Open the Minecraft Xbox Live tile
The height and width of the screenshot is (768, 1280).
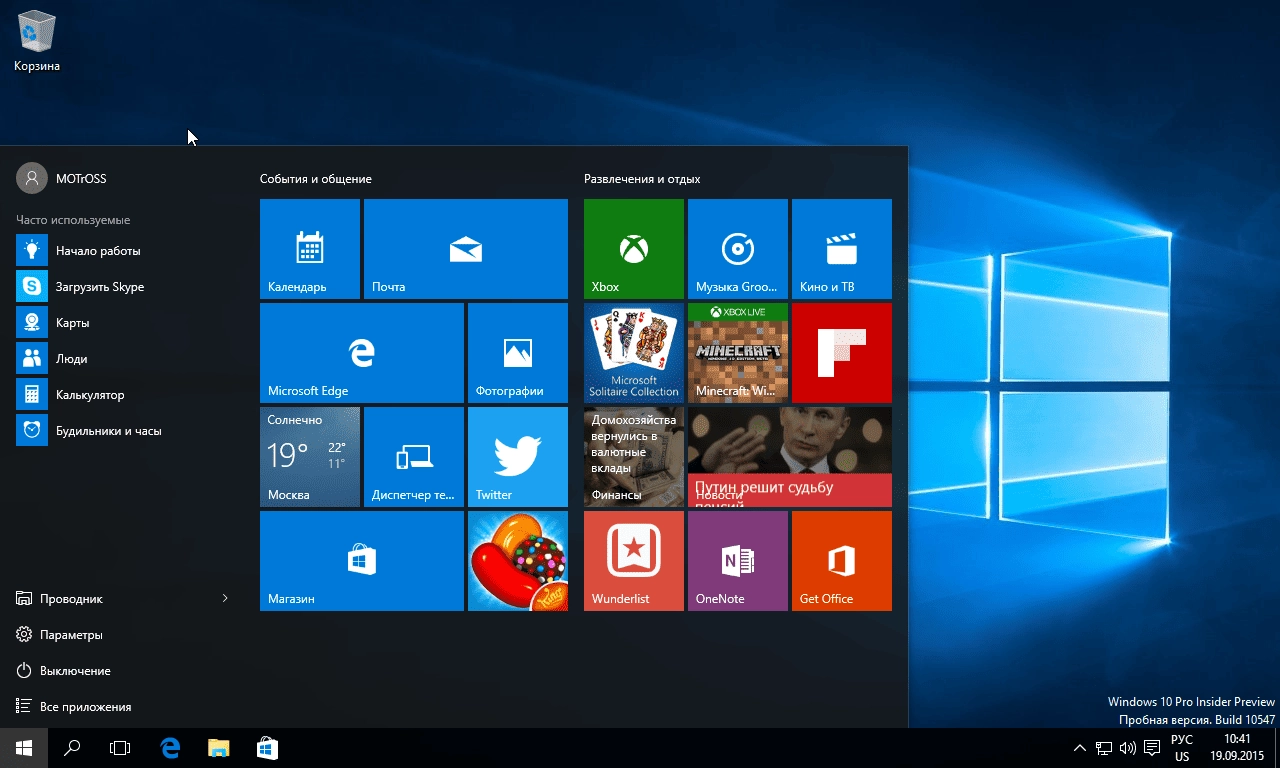[x=738, y=353]
